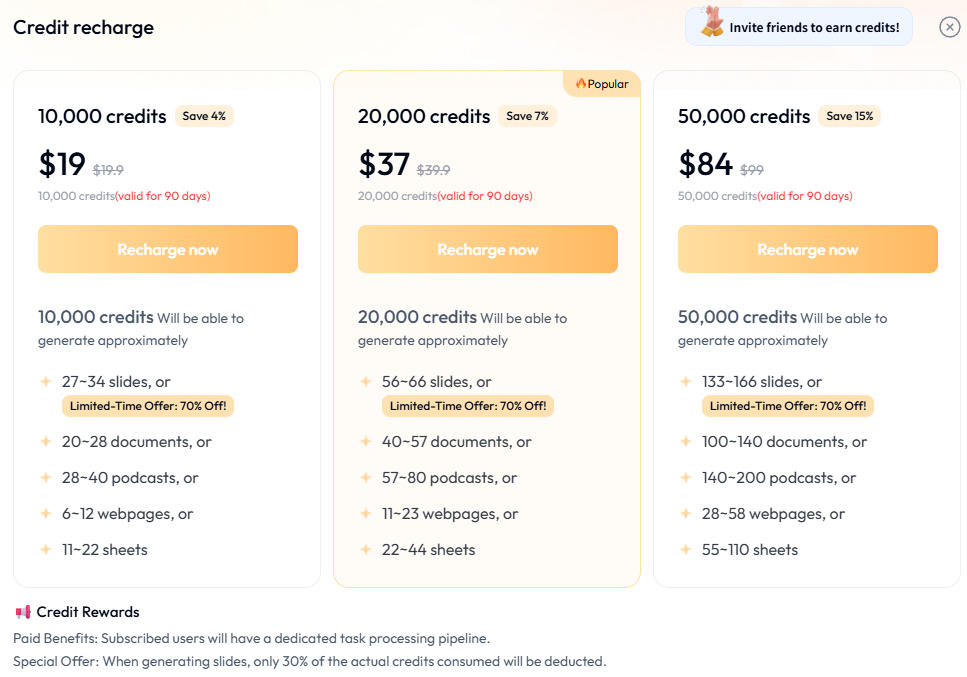Click the Popular flame badge
The image size is (967, 677).
pos(602,84)
